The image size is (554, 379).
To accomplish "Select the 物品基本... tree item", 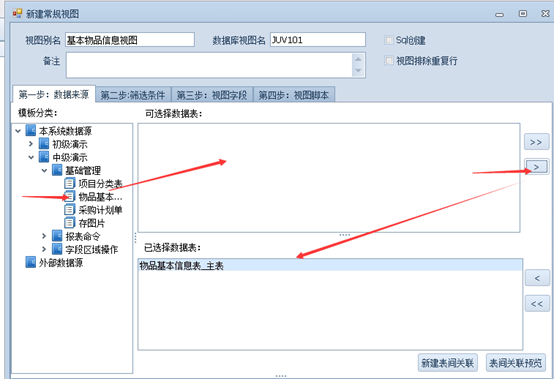I will pos(100,197).
